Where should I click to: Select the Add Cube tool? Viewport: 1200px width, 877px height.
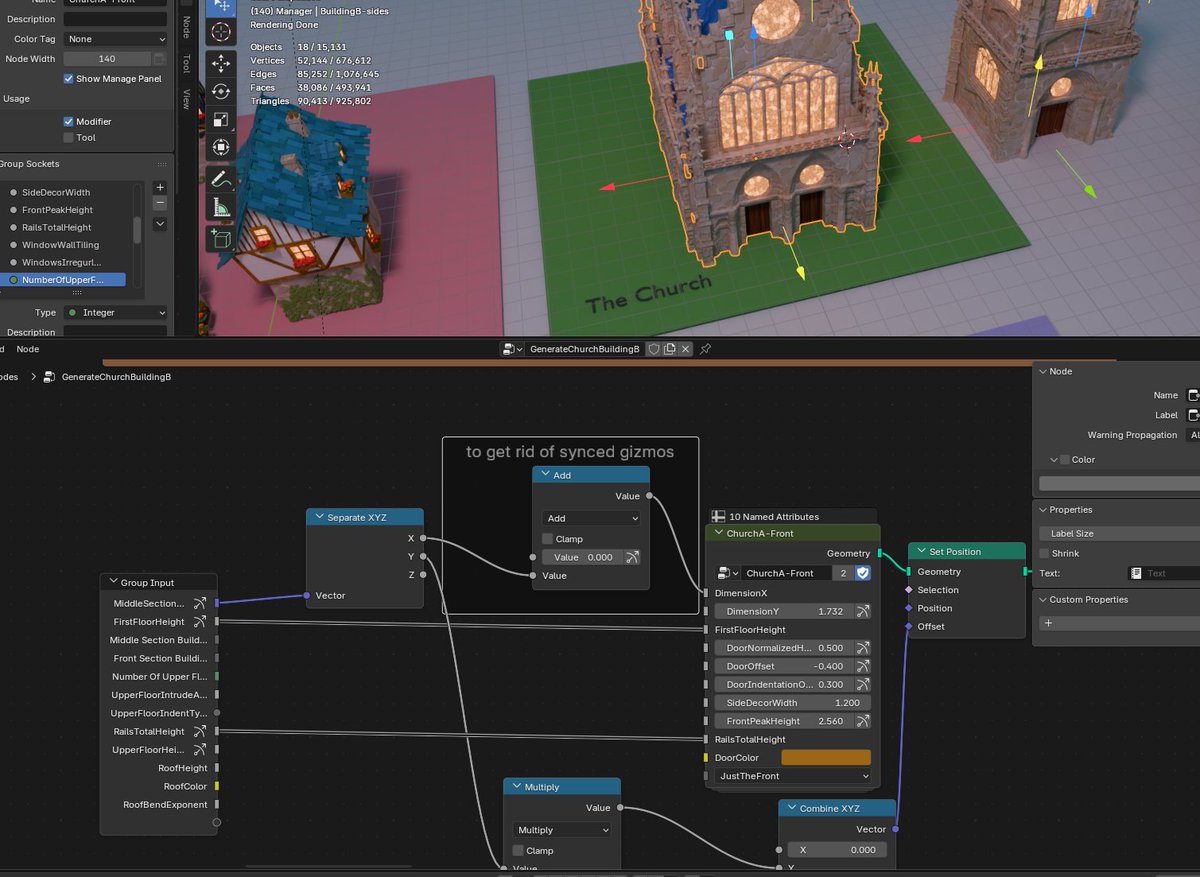[221, 239]
